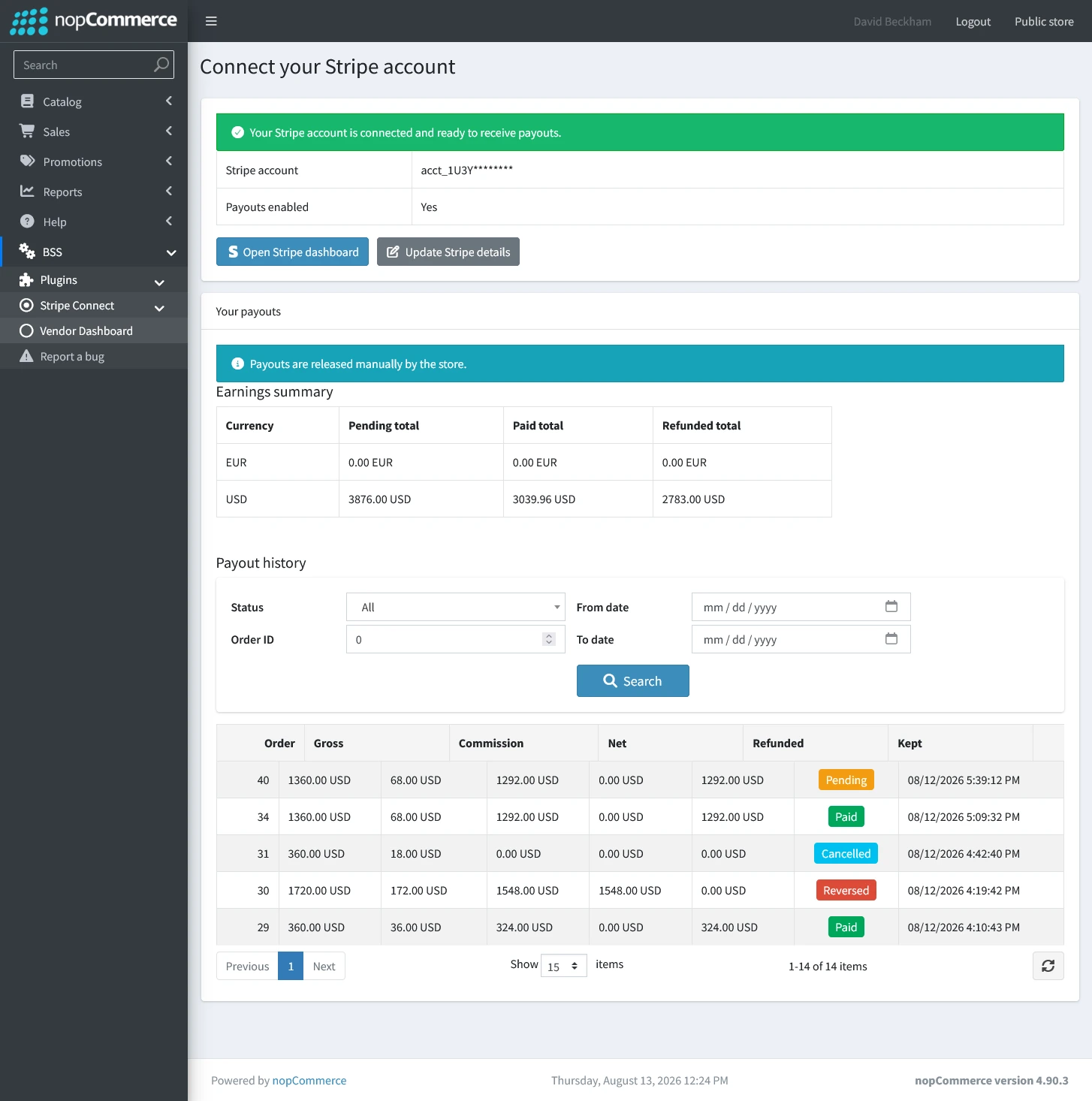Select page 1 in pagination

[x=291, y=967]
